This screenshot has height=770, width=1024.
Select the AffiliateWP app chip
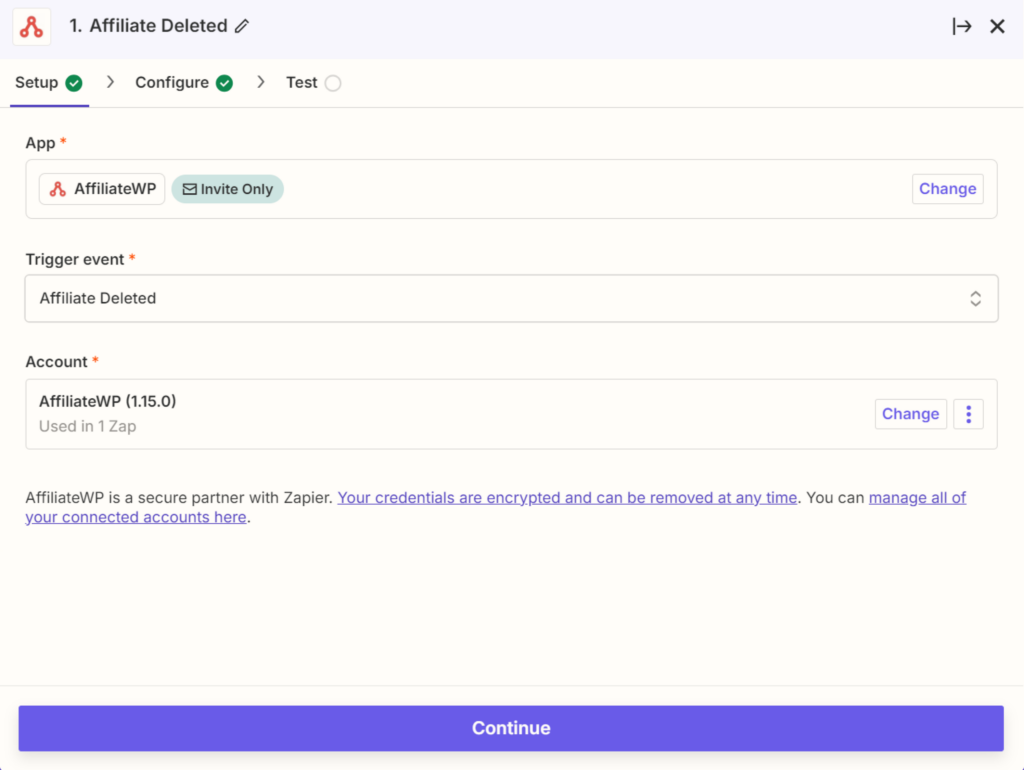(x=102, y=189)
